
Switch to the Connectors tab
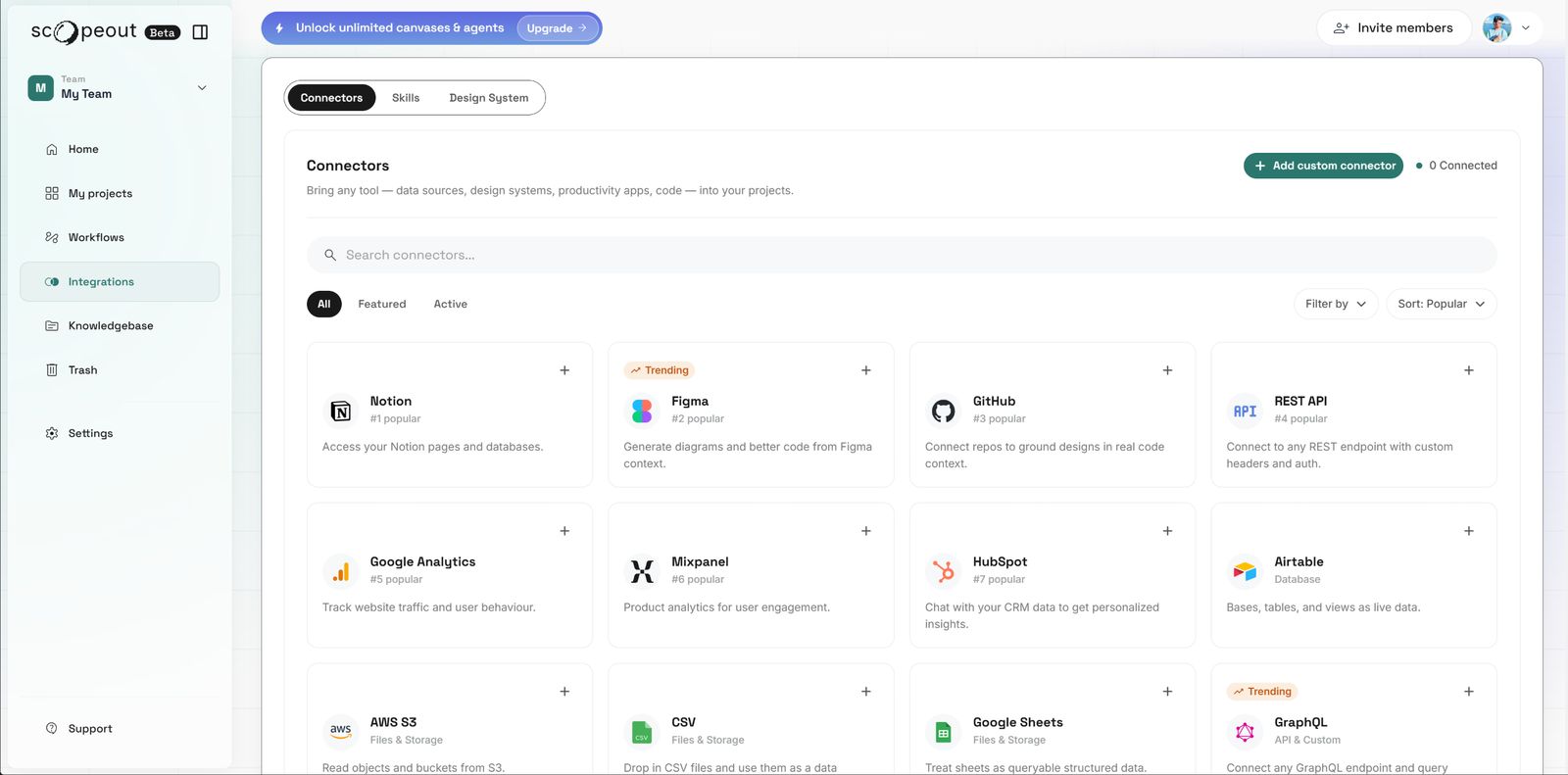coord(331,98)
